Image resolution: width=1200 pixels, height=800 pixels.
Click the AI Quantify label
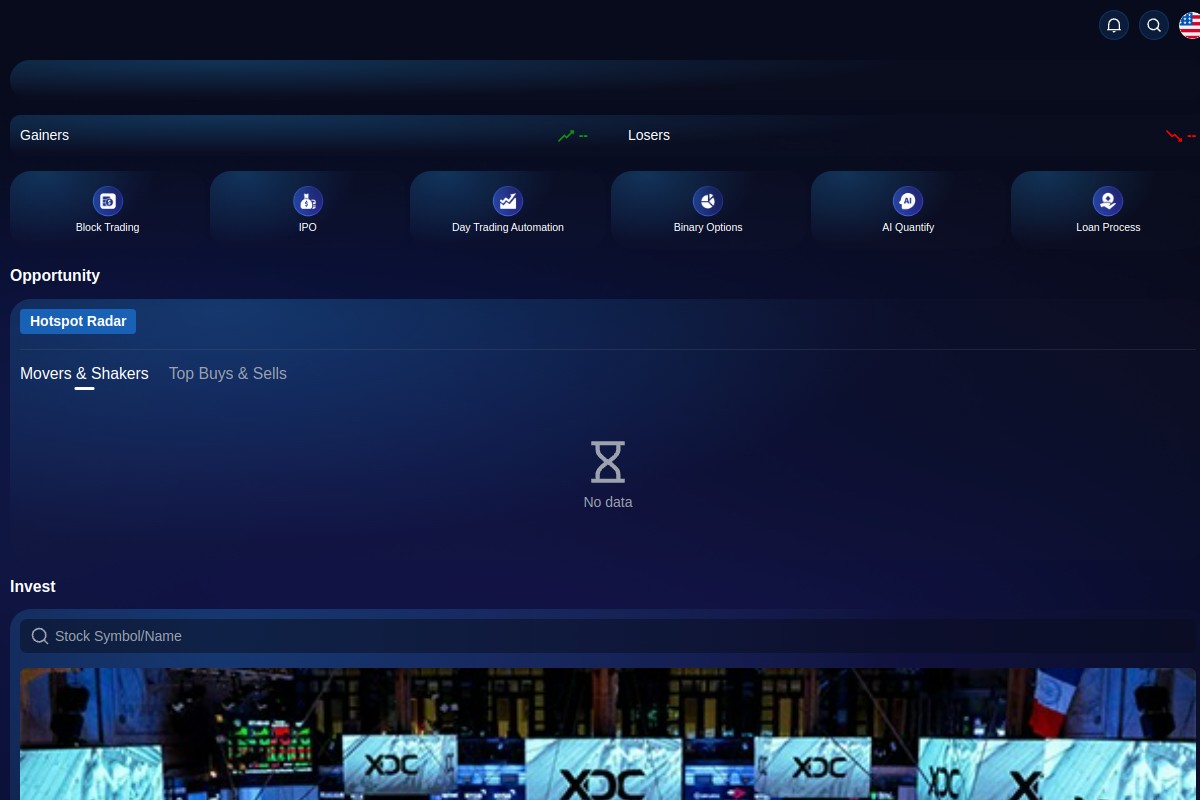coord(908,227)
